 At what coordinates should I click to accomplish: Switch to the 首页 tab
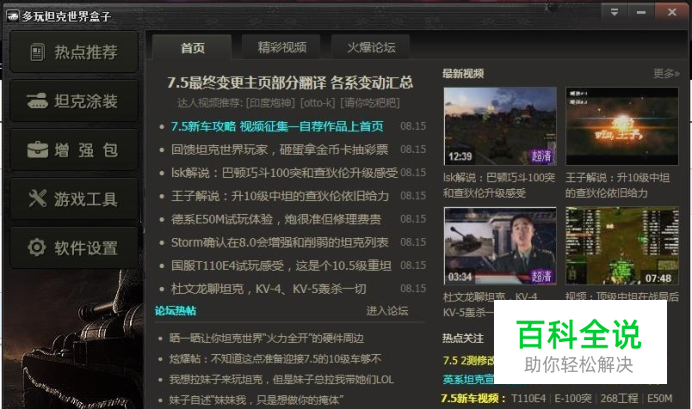[192, 48]
